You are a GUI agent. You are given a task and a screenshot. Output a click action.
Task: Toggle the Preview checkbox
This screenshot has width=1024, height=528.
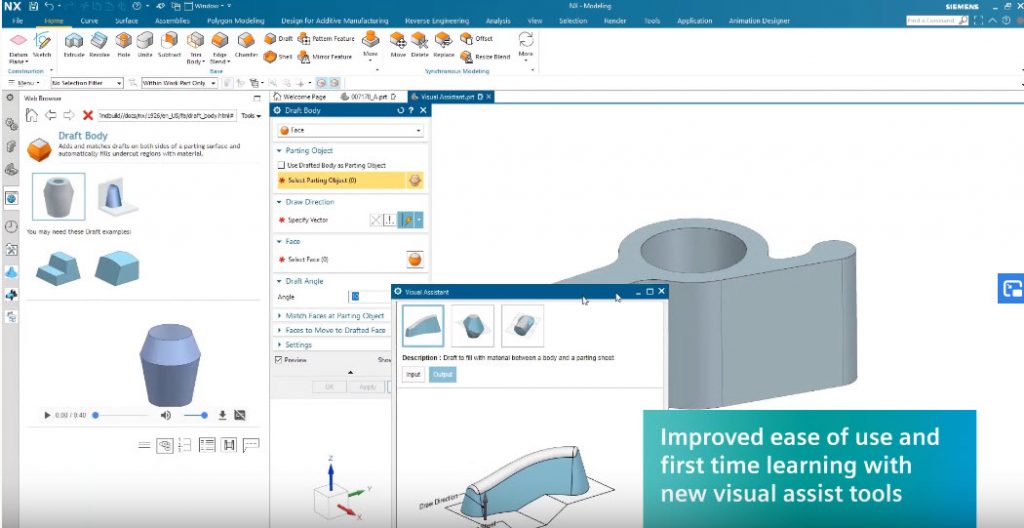tap(279, 360)
